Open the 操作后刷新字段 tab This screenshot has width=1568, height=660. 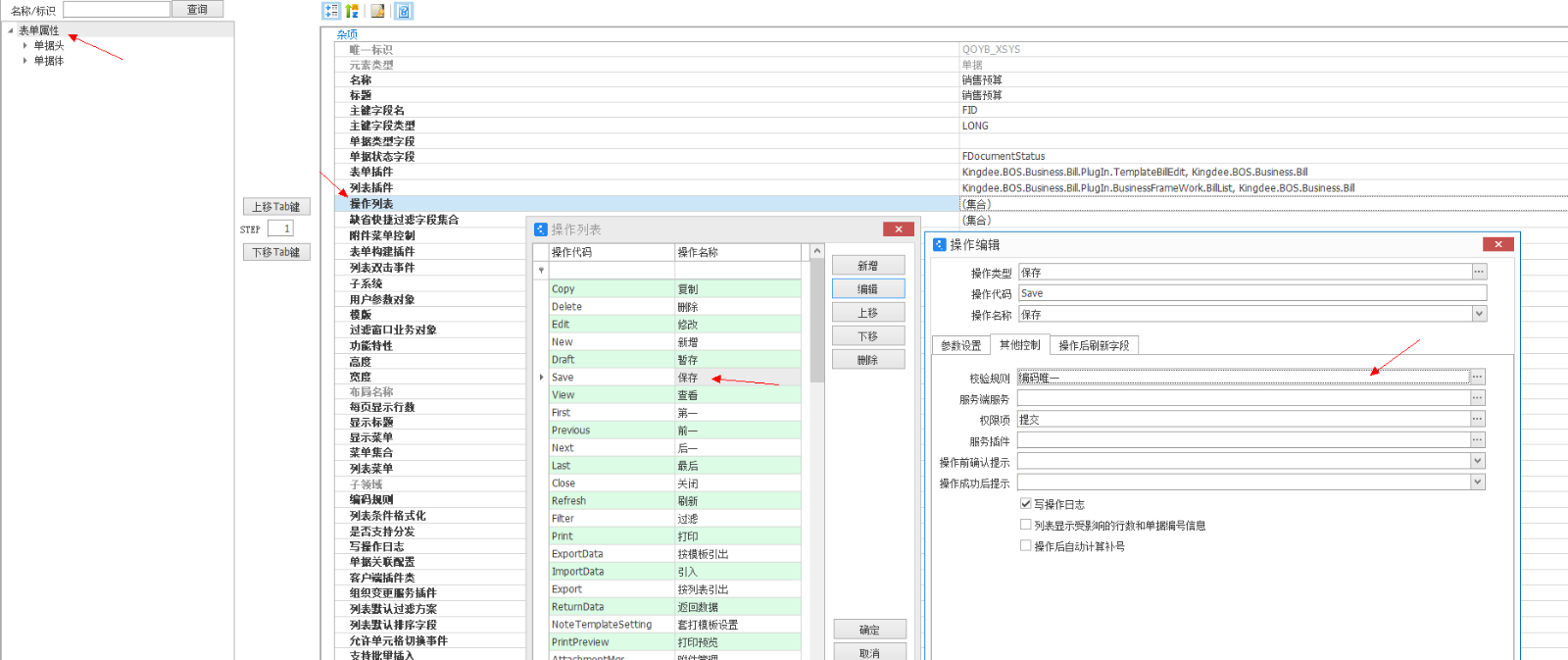(1094, 345)
